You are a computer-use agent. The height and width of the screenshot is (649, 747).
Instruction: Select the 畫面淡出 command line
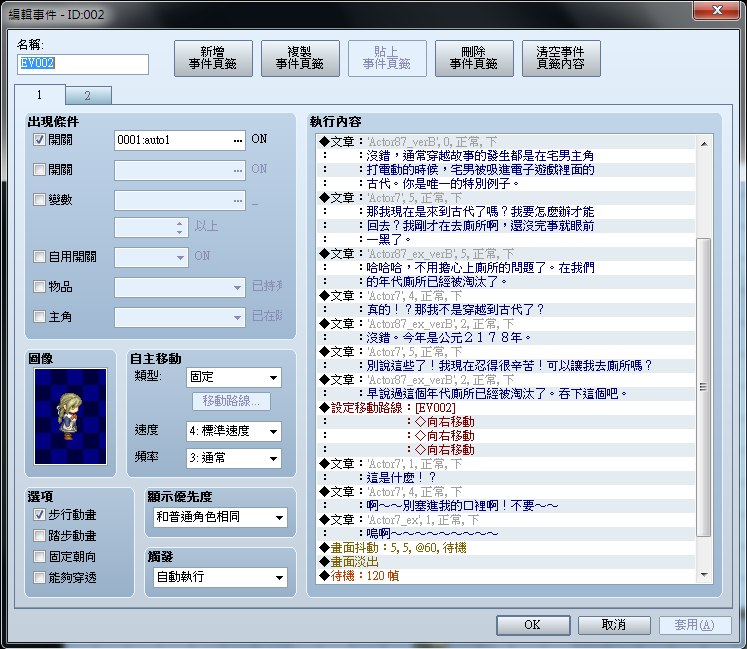[x=506, y=562]
